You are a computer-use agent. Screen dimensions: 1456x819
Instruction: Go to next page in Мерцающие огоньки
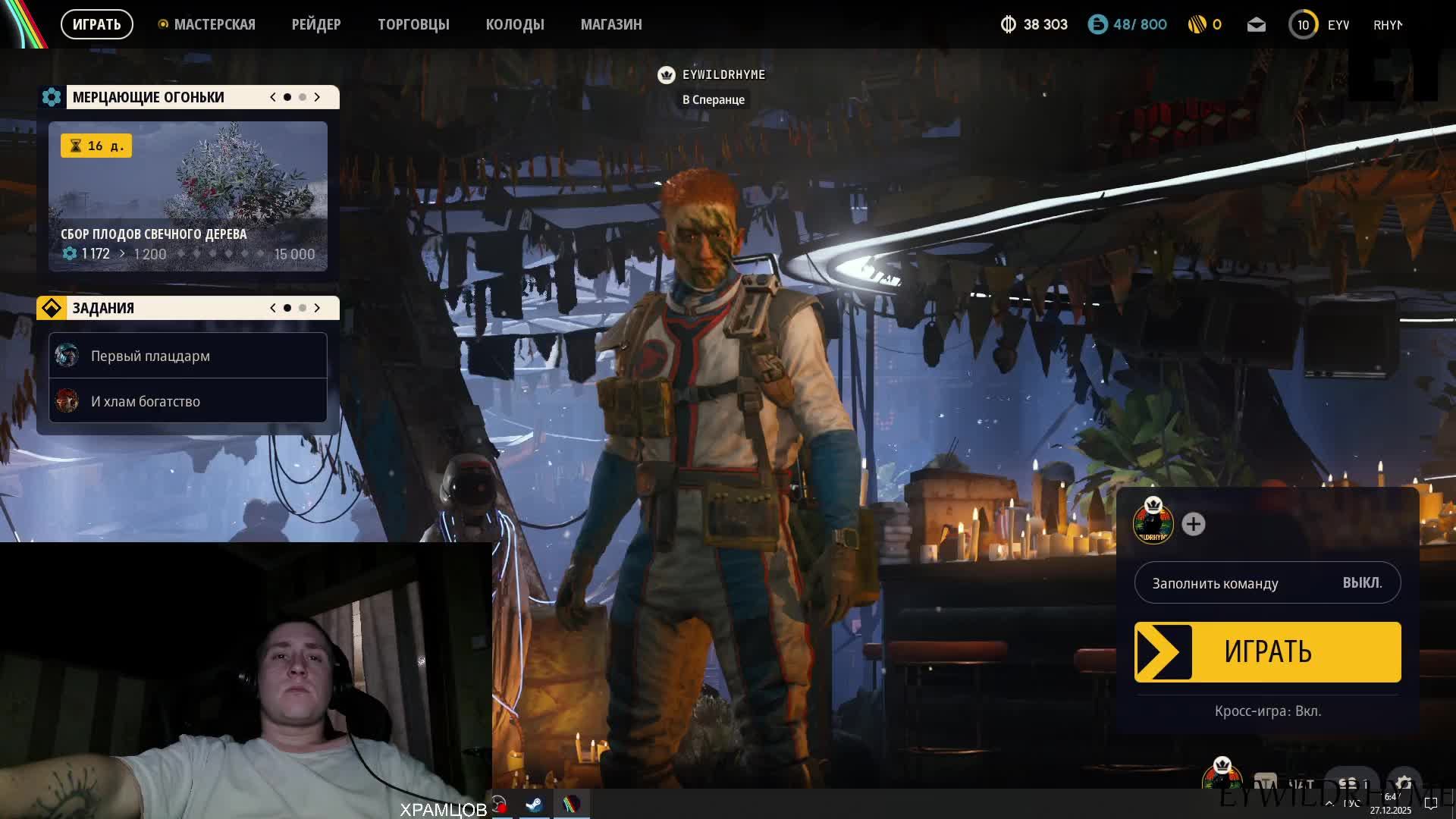pos(317,97)
